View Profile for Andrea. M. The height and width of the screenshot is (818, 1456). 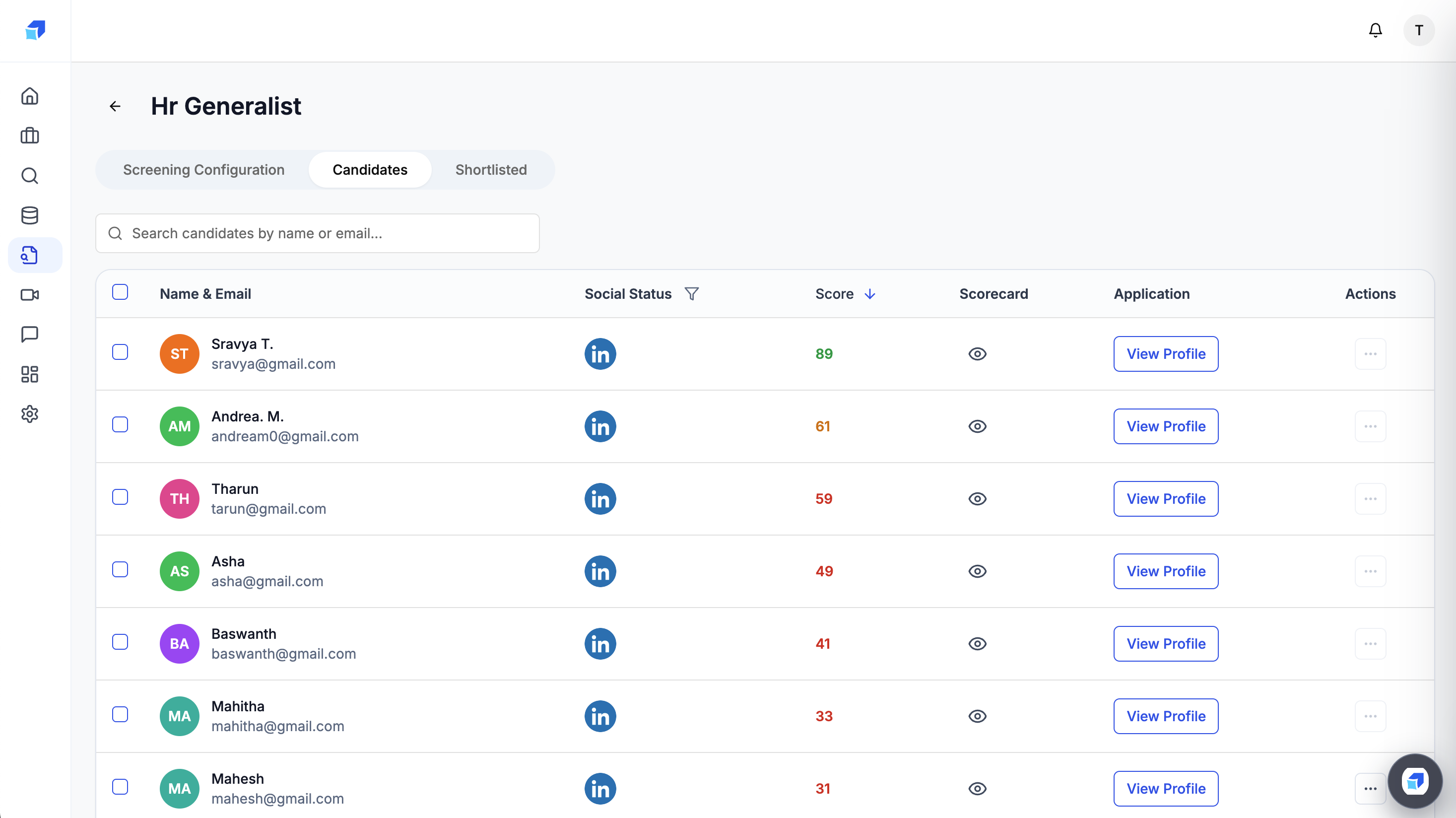[1166, 426]
